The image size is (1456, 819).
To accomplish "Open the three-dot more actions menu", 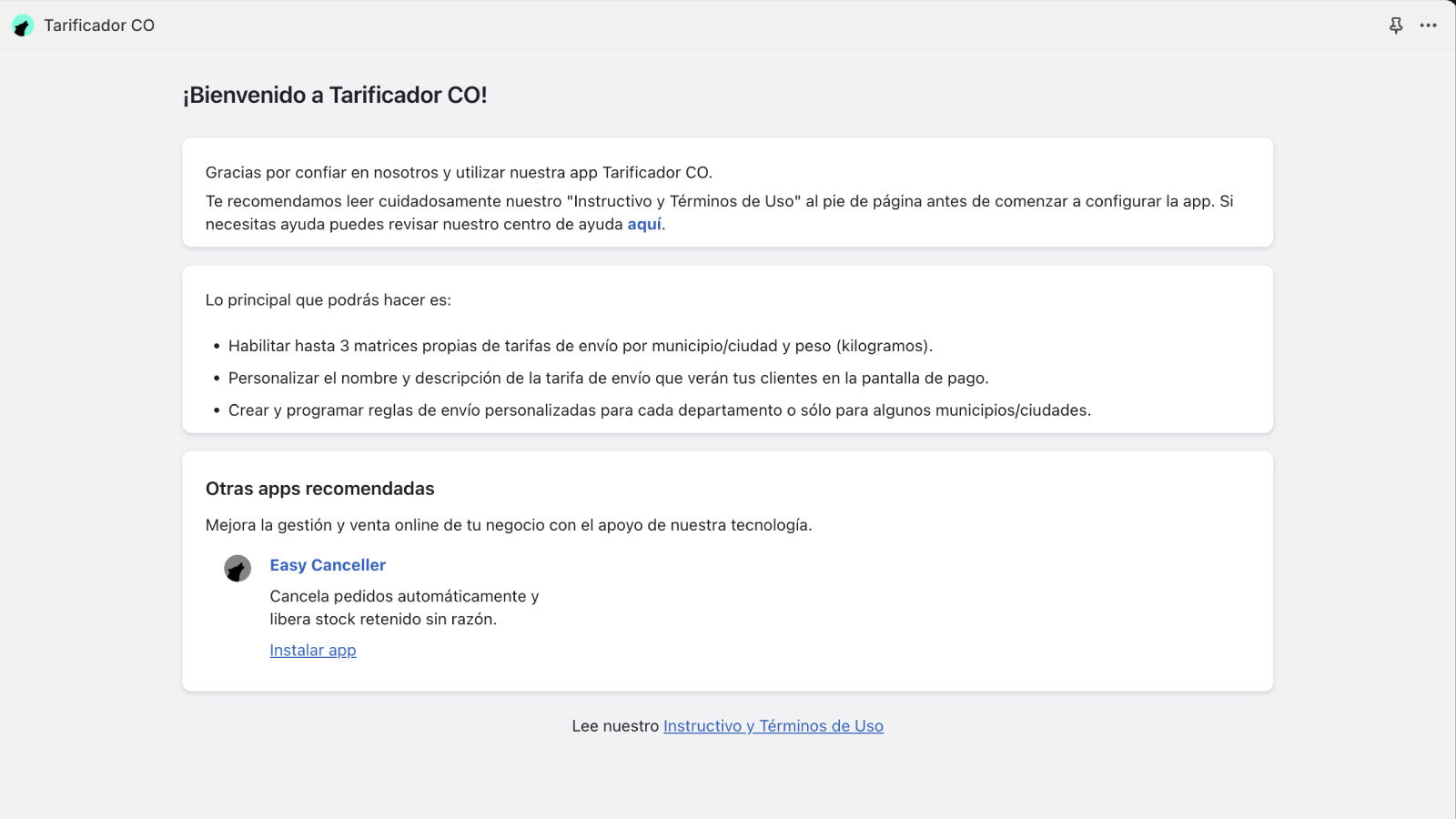I will 1429,25.
